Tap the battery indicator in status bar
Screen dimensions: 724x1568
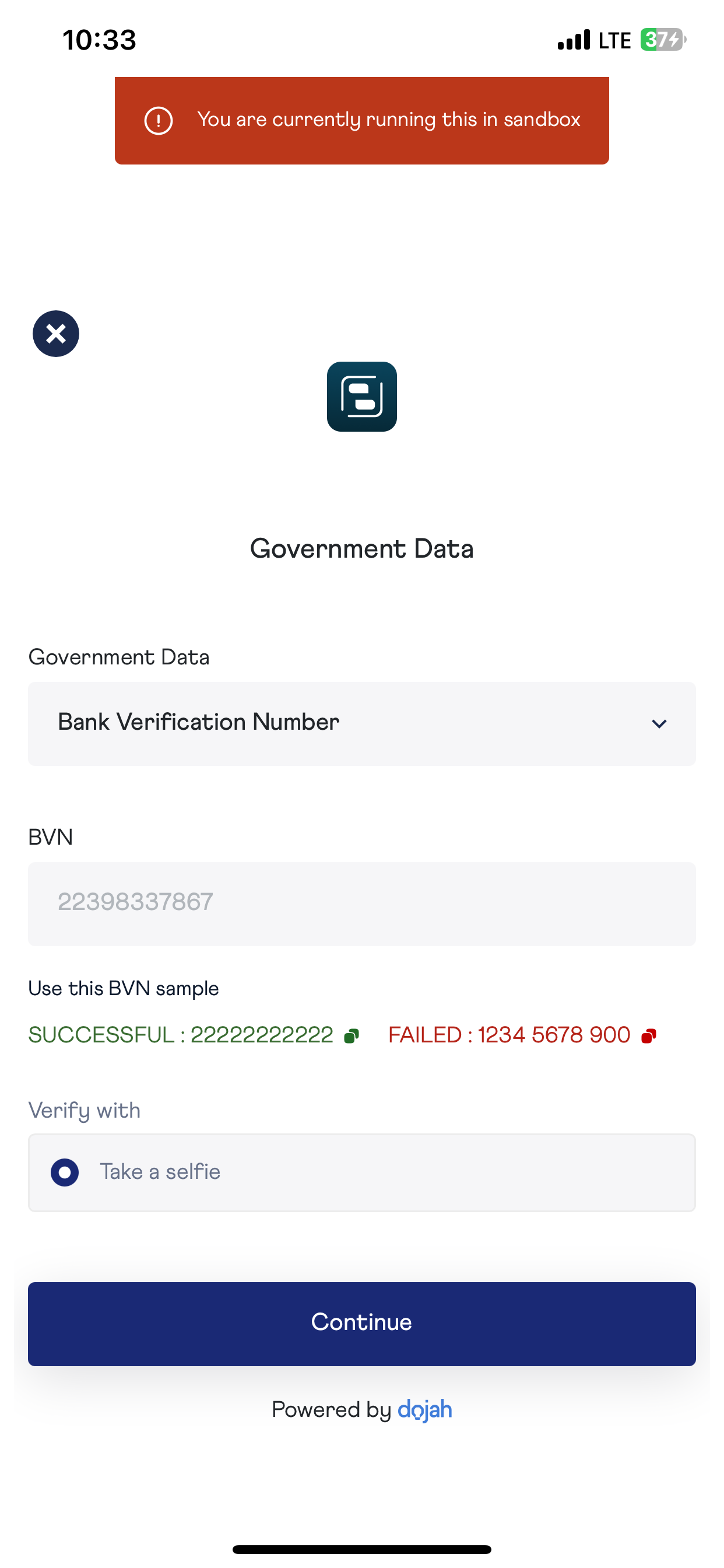click(662, 40)
